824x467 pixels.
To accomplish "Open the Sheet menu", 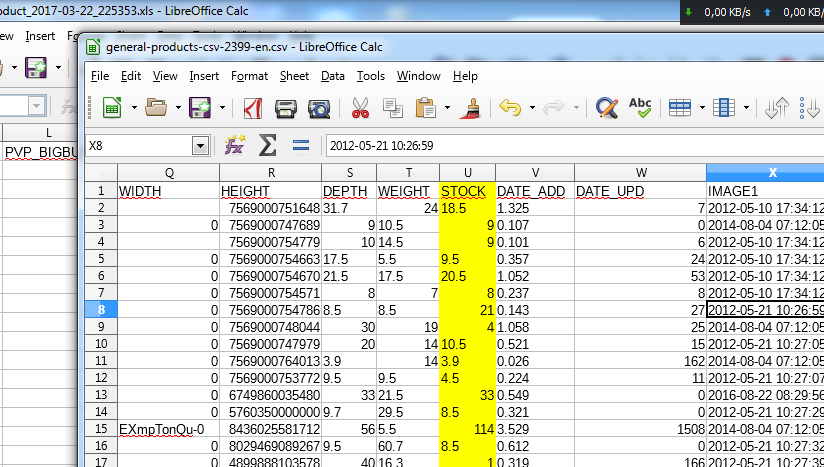I will [294, 76].
